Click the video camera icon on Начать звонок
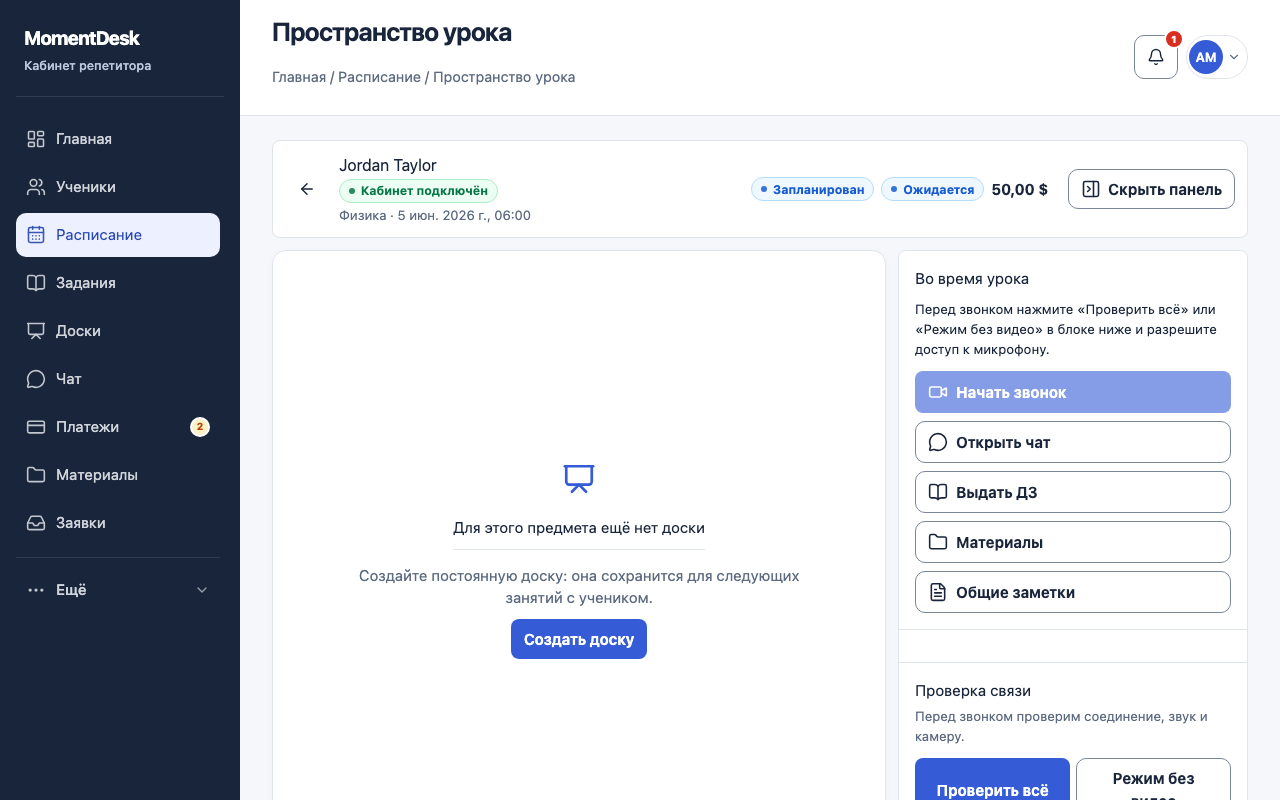 click(938, 392)
